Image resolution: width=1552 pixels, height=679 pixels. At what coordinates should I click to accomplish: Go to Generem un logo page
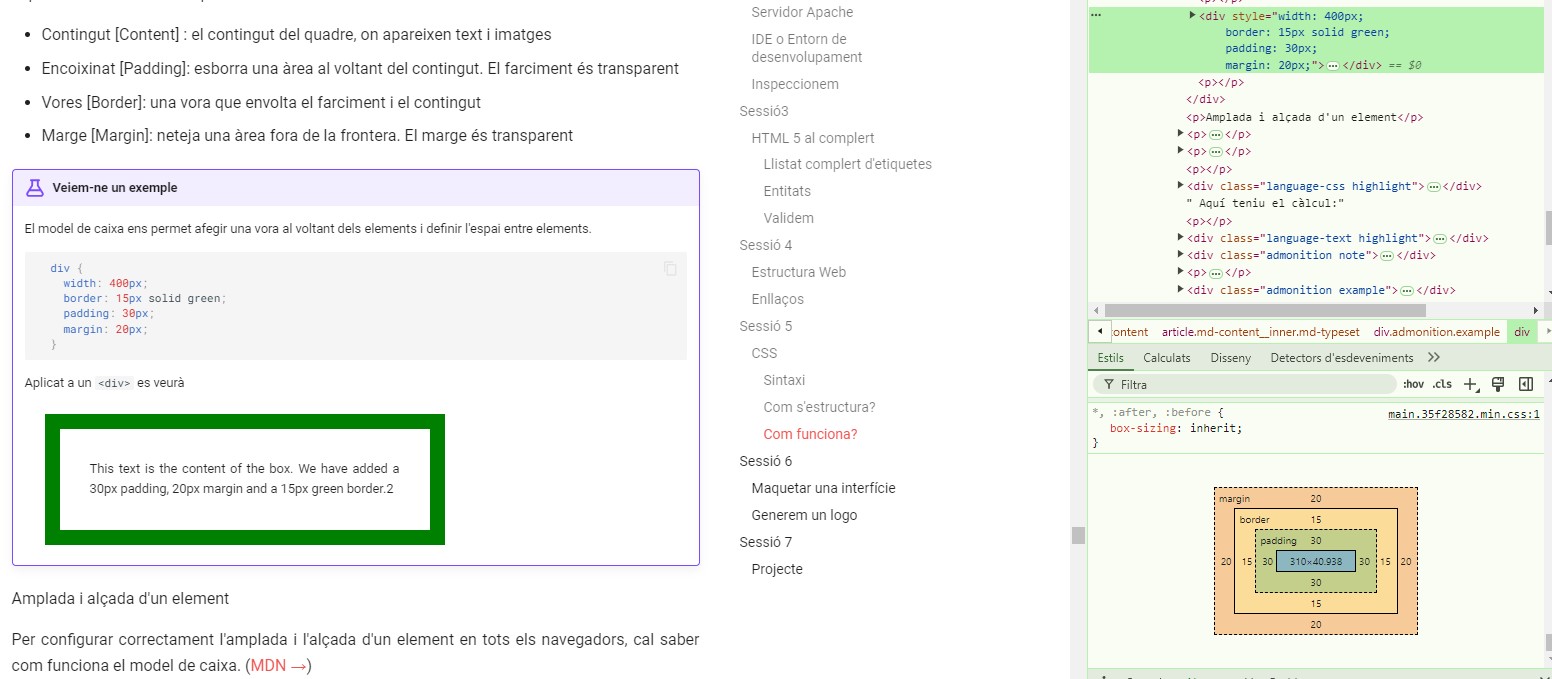(x=804, y=515)
